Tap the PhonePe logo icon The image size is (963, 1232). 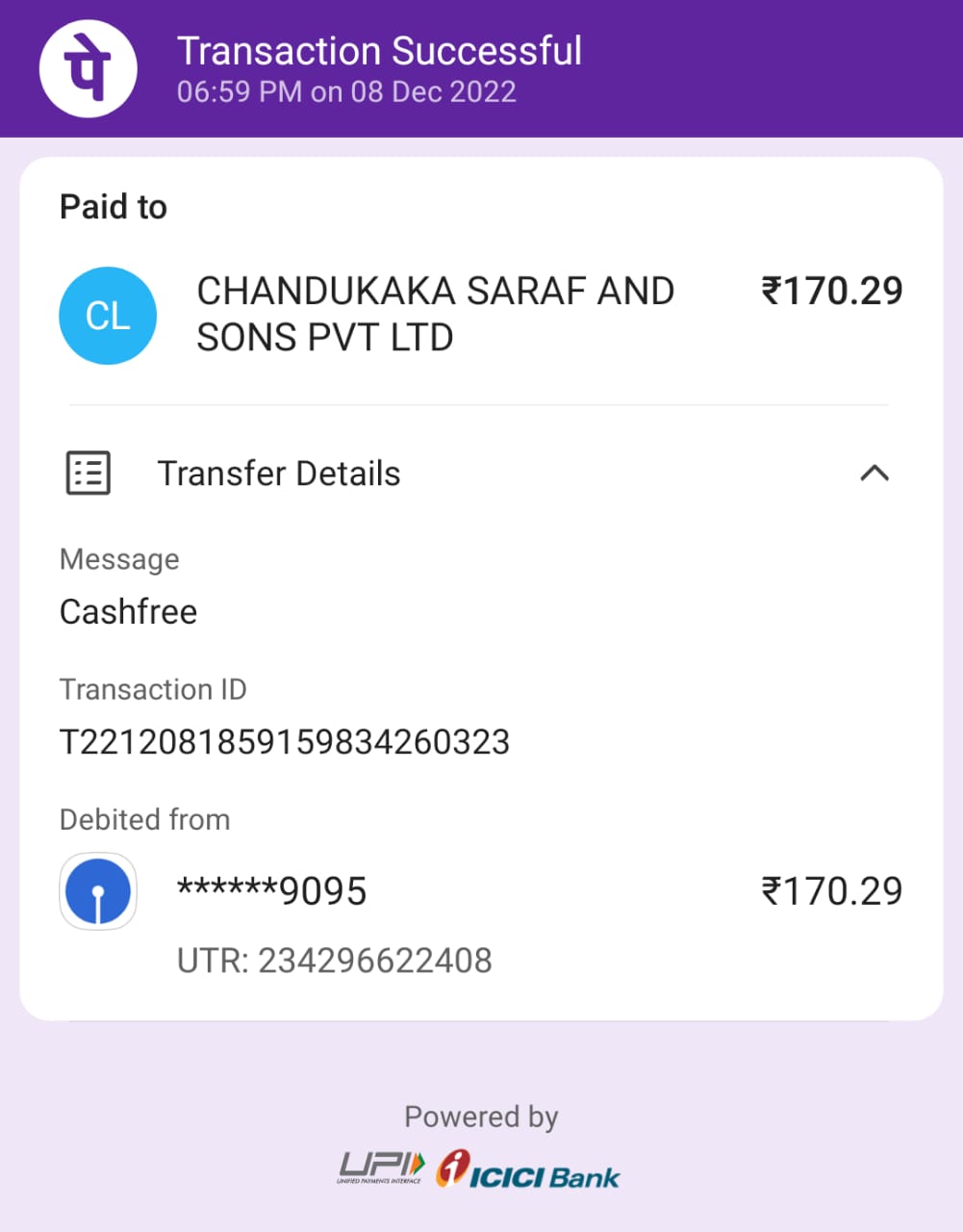[88, 68]
